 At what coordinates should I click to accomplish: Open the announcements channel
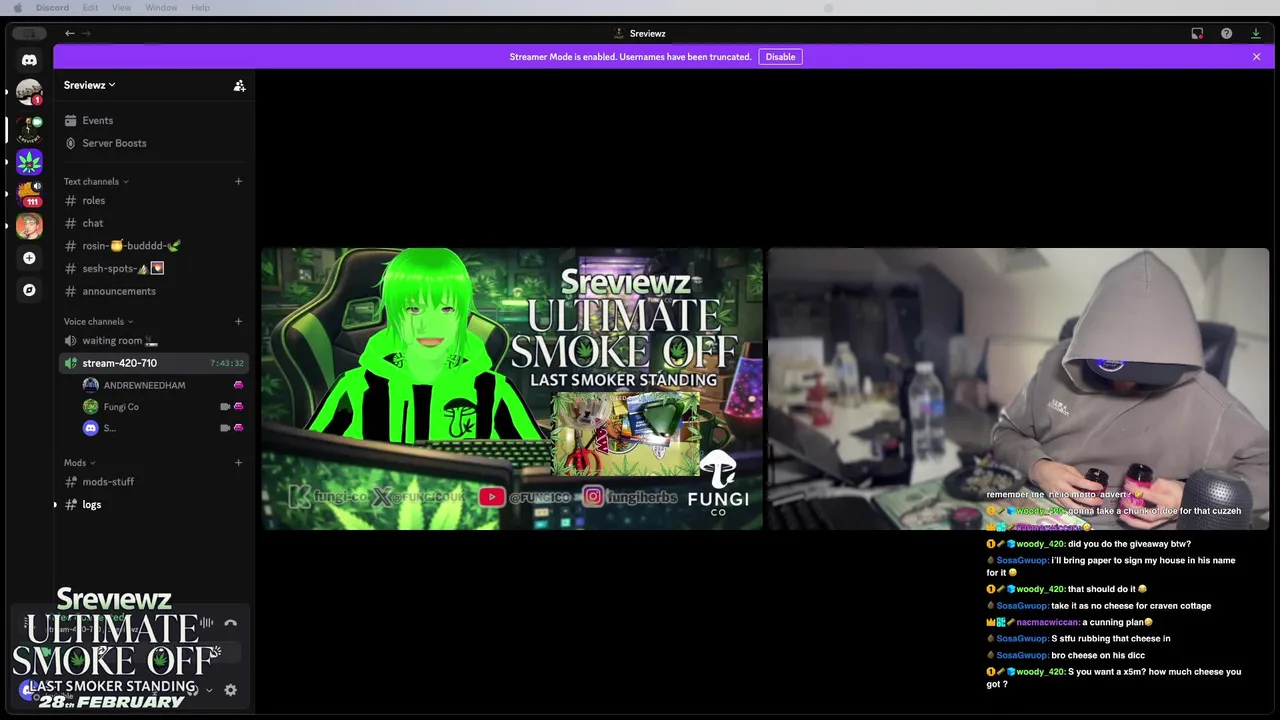tap(152, 291)
